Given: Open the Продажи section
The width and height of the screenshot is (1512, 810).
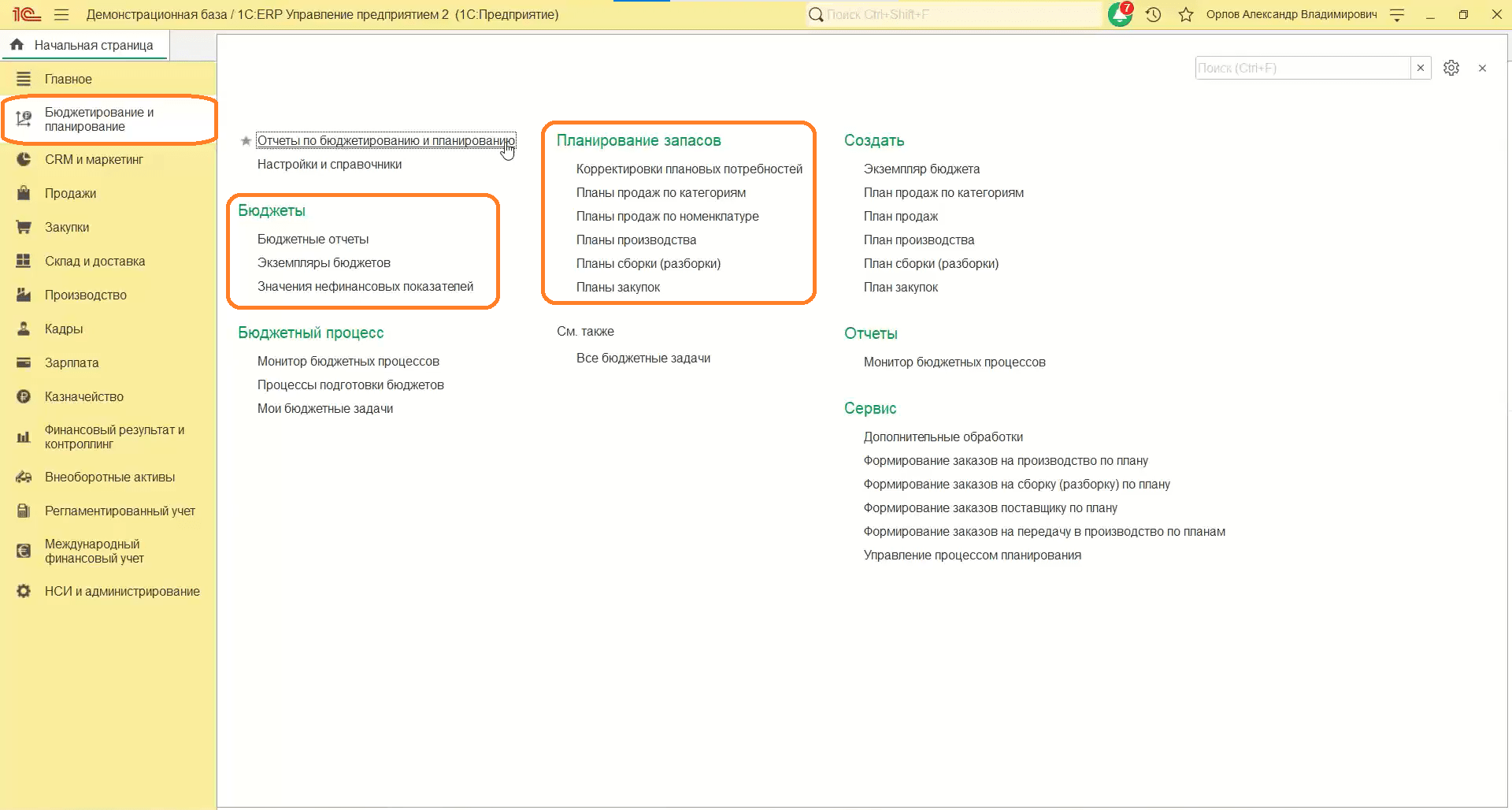Looking at the screenshot, I should click(70, 193).
